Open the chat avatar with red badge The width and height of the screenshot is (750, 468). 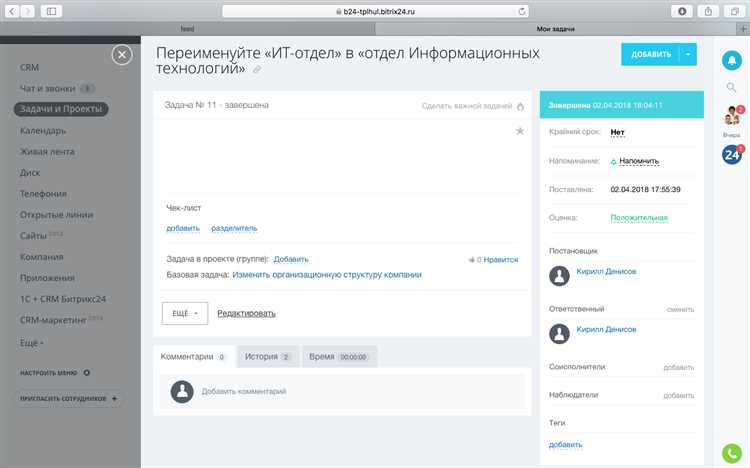click(732, 116)
